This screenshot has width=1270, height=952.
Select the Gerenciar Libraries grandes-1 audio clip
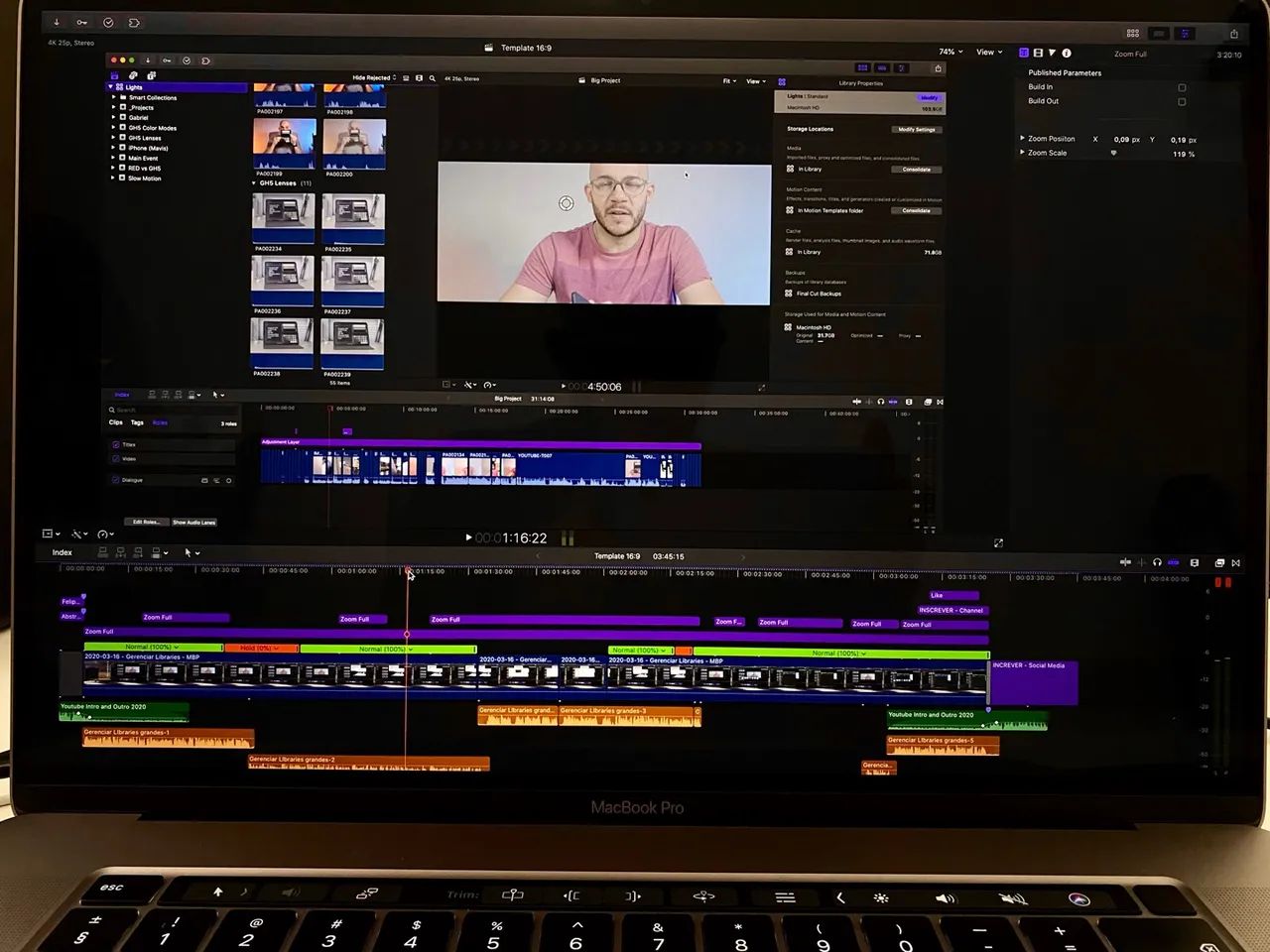coord(168,739)
